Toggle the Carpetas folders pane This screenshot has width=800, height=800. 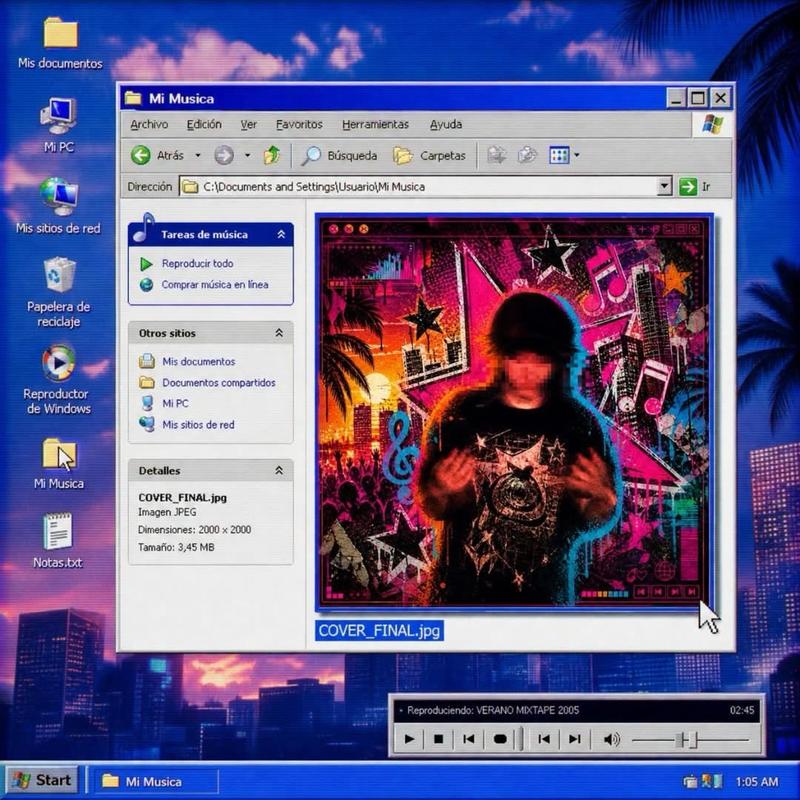(429, 156)
